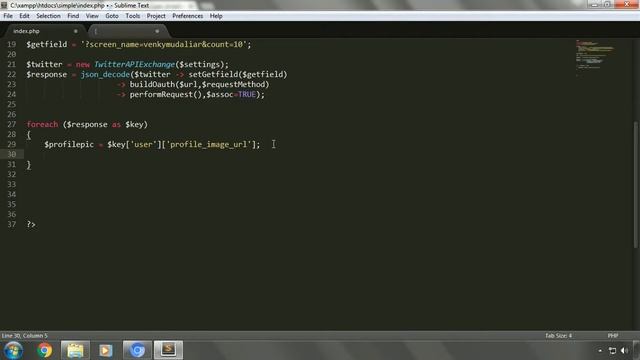Open the Find menu
This screenshot has width=640, height=360.
coord(73,16)
